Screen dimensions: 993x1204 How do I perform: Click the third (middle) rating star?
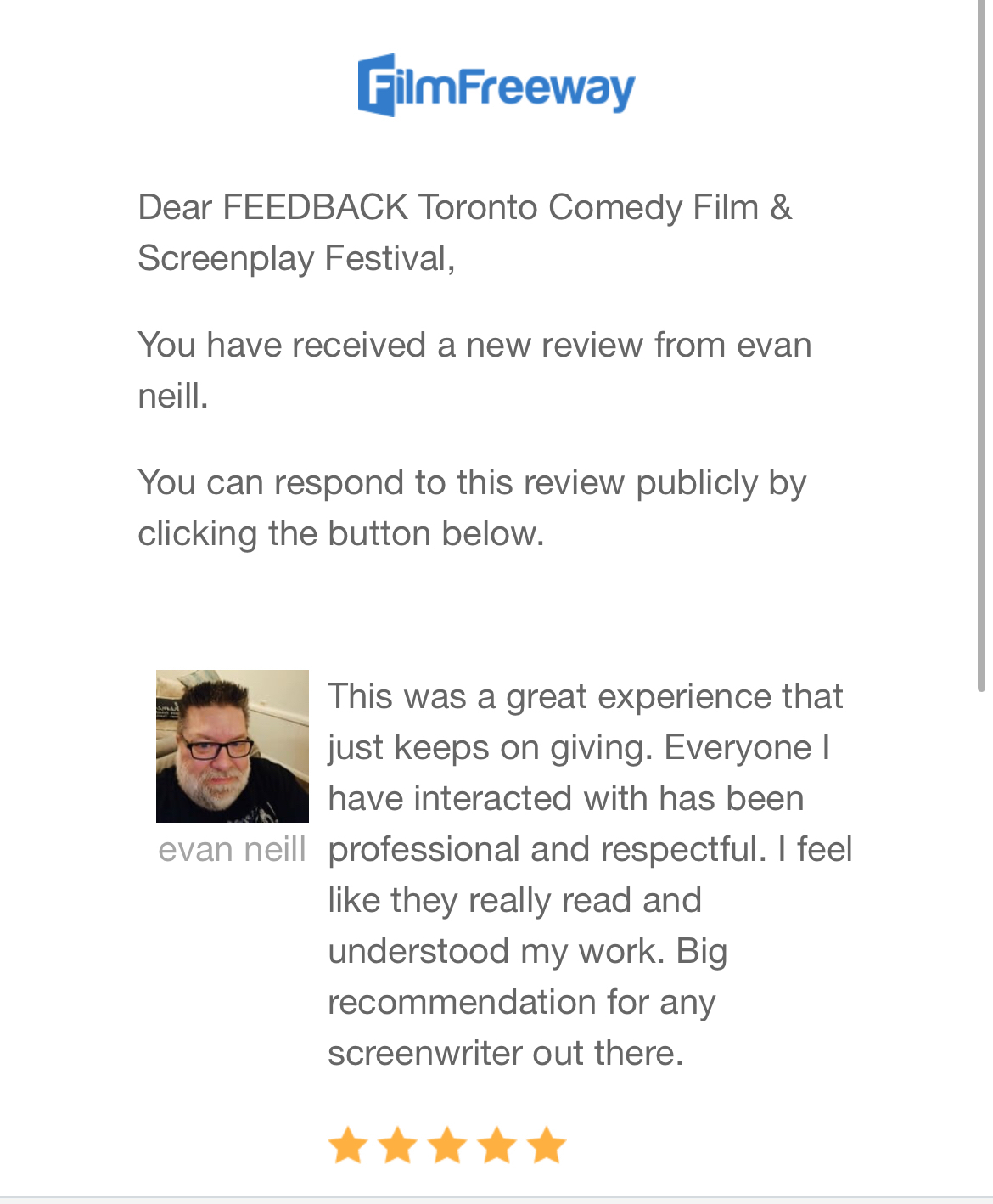coord(447,1145)
